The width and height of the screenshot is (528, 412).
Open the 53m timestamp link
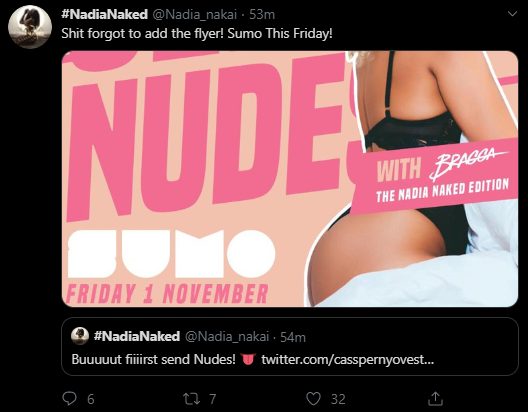(262, 14)
